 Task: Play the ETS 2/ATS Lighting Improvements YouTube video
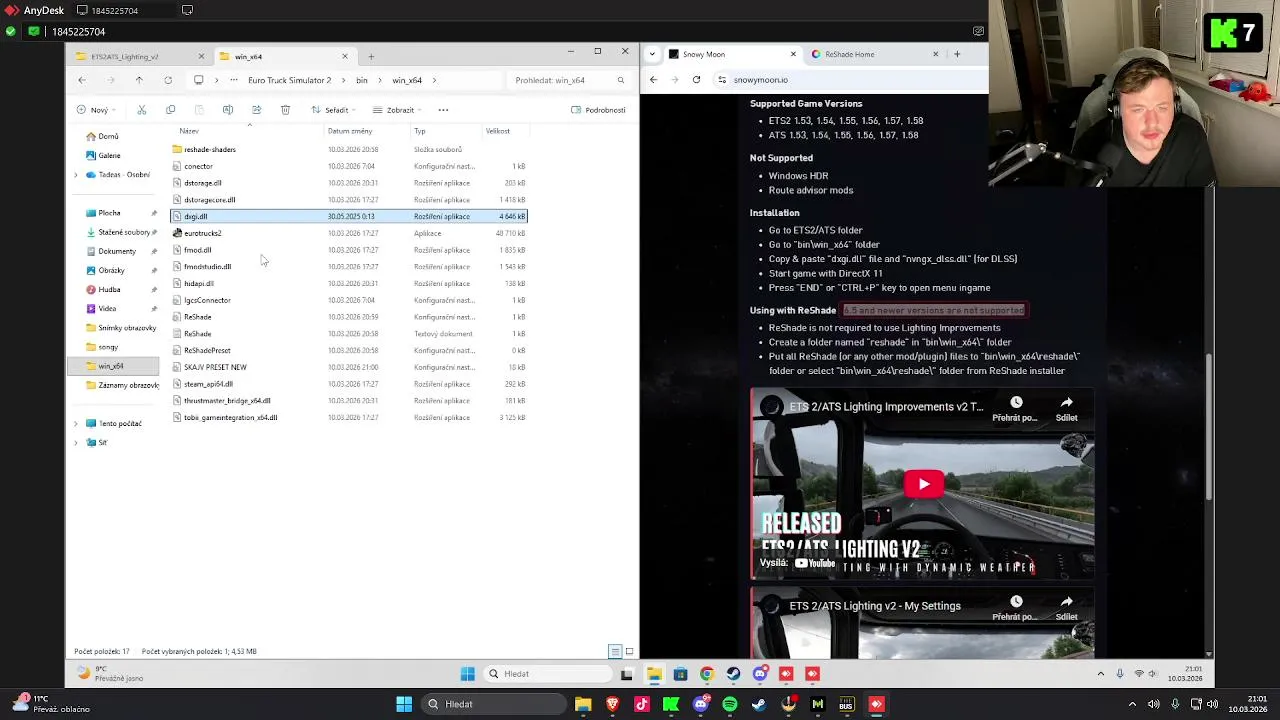pyautogui.click(x=923, y=484)
